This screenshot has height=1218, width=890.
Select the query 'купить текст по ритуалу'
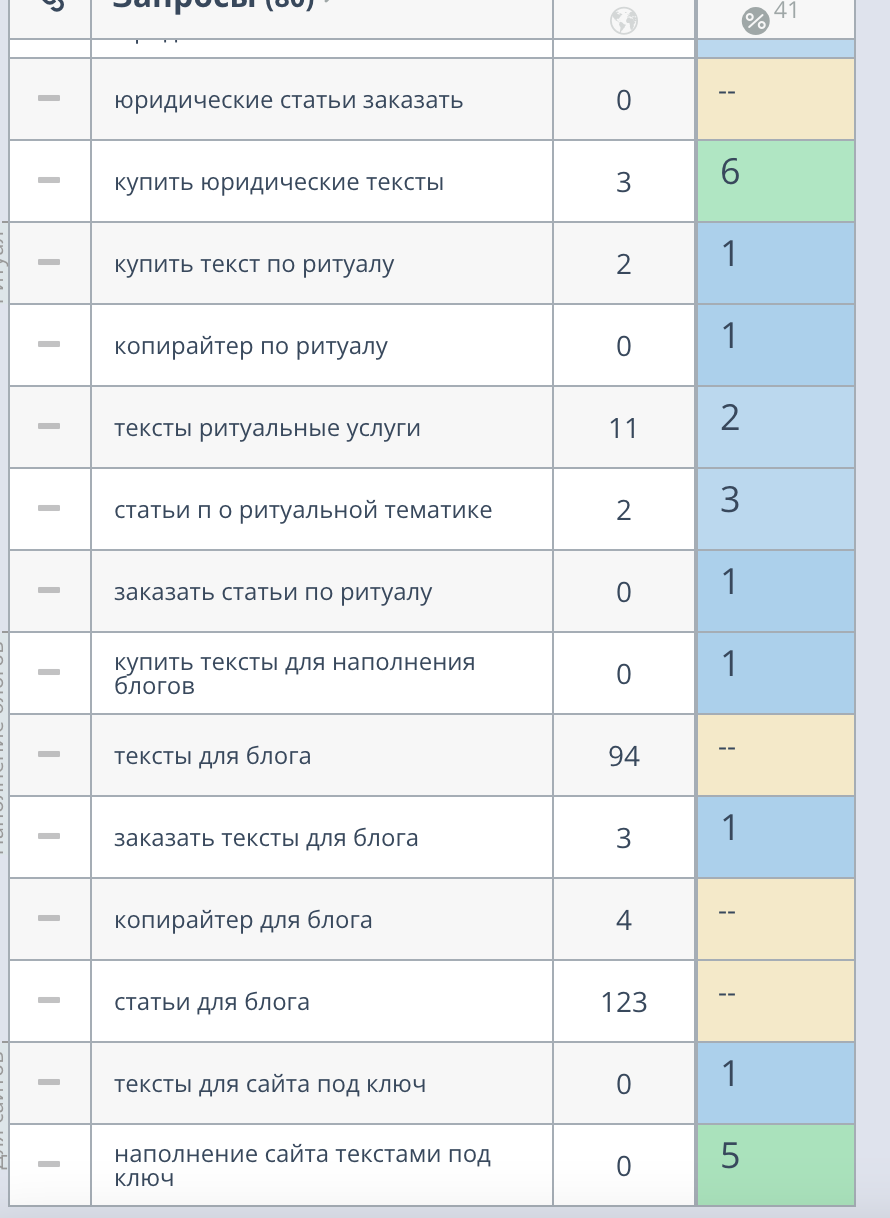click(x=254, y=265)
